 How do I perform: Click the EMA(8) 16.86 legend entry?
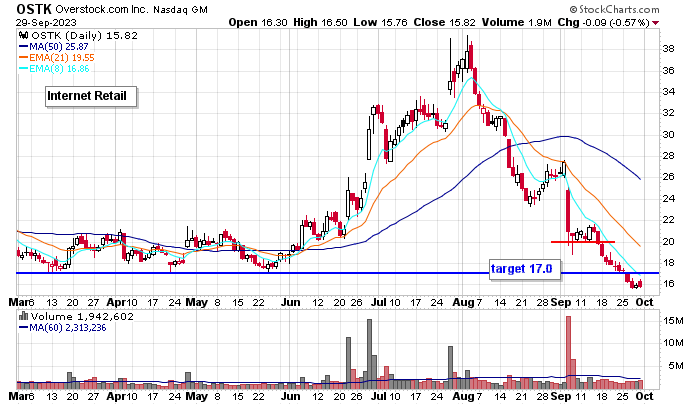click(x=54, y=69)
